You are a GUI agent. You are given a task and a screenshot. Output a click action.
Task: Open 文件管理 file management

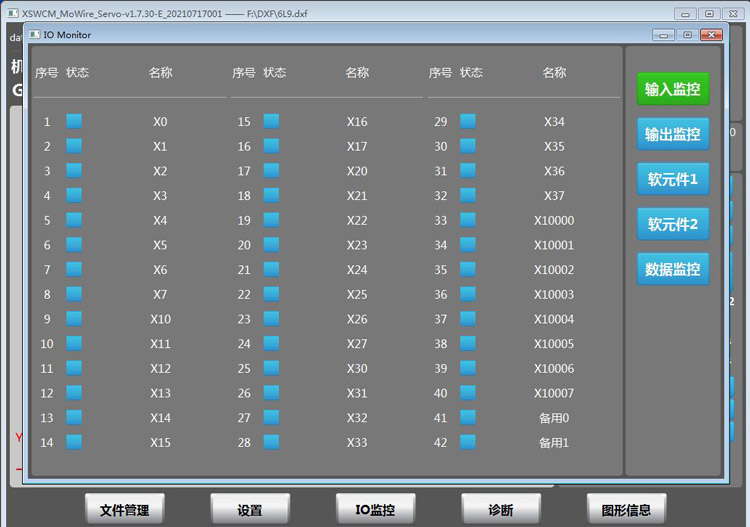tap(125, 509)
